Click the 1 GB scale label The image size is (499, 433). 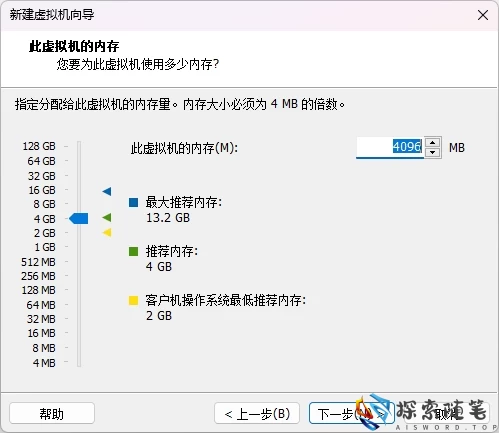pos(45,247)
